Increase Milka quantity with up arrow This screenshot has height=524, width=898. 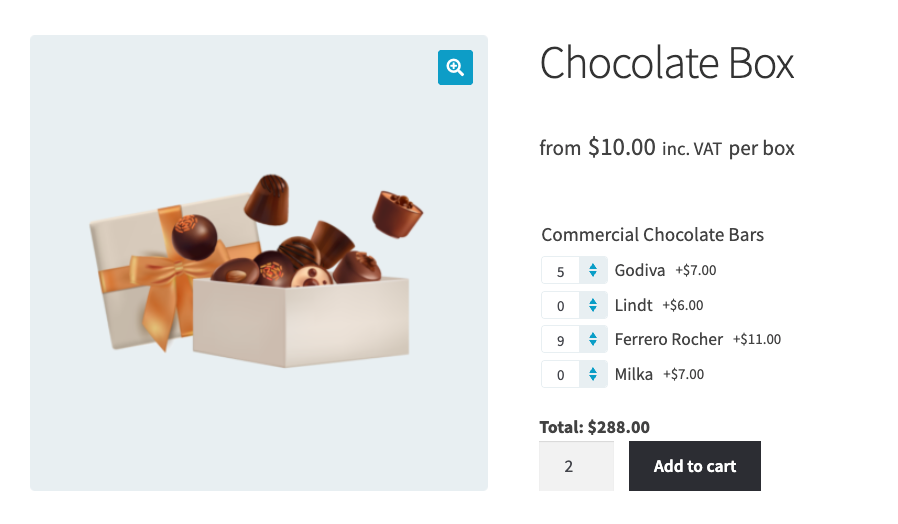point(593,369)
